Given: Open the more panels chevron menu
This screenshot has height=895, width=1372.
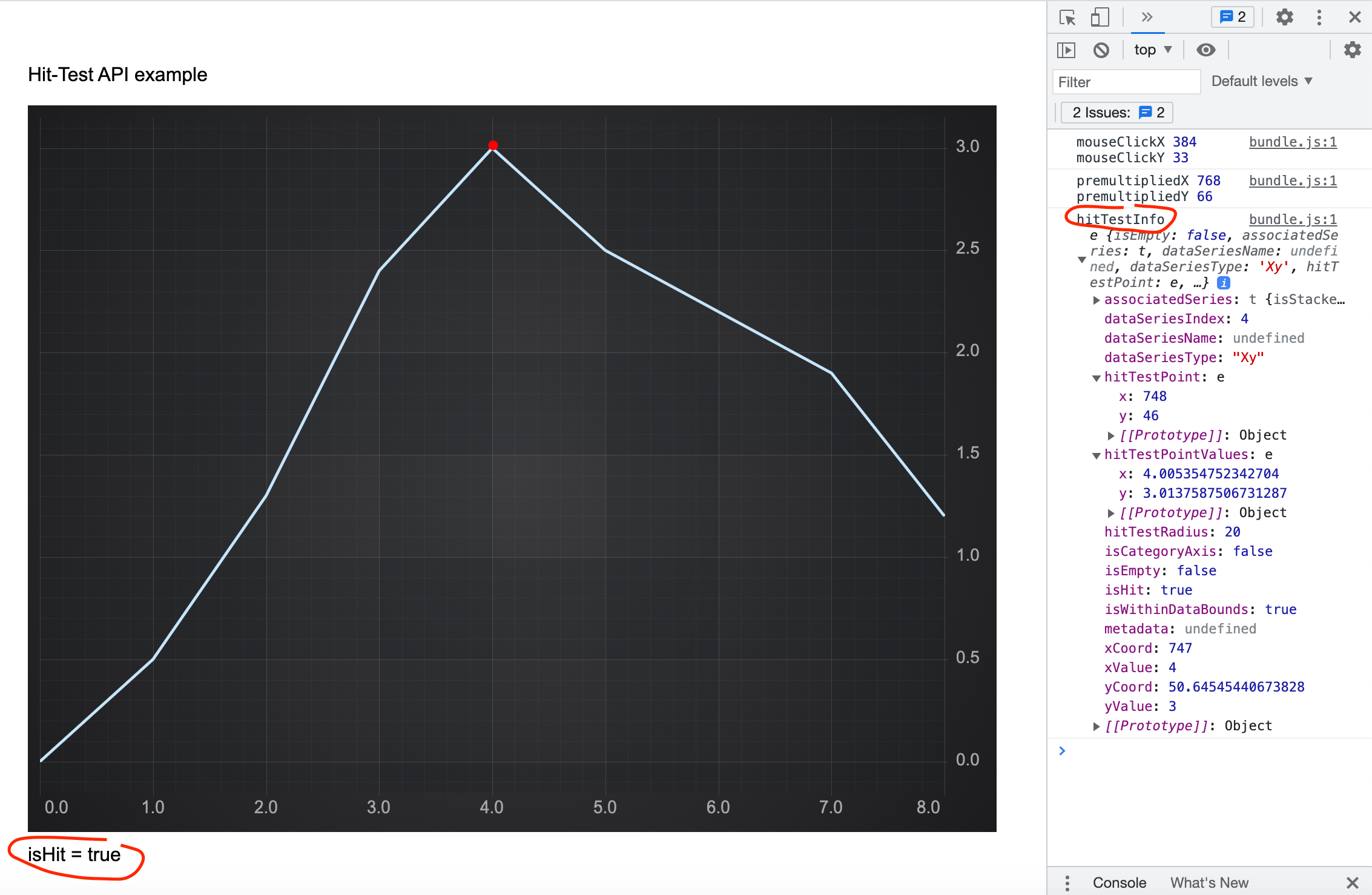Looking at the screenshot, I should click(x=1147, y=18).
